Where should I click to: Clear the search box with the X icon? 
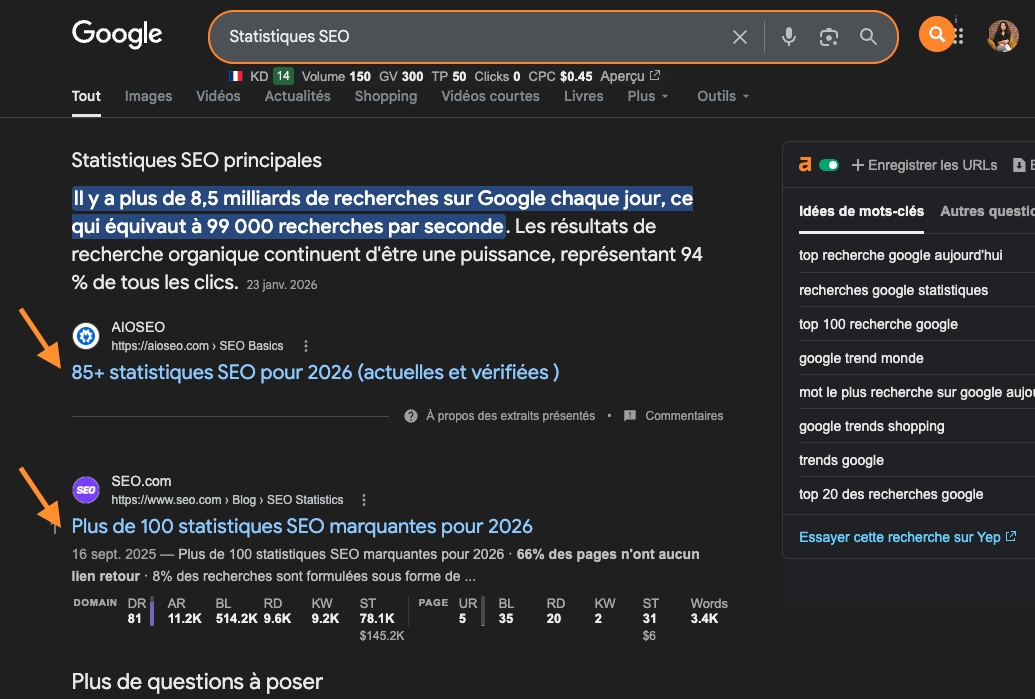pyautogui.click(x=739, y=36)
